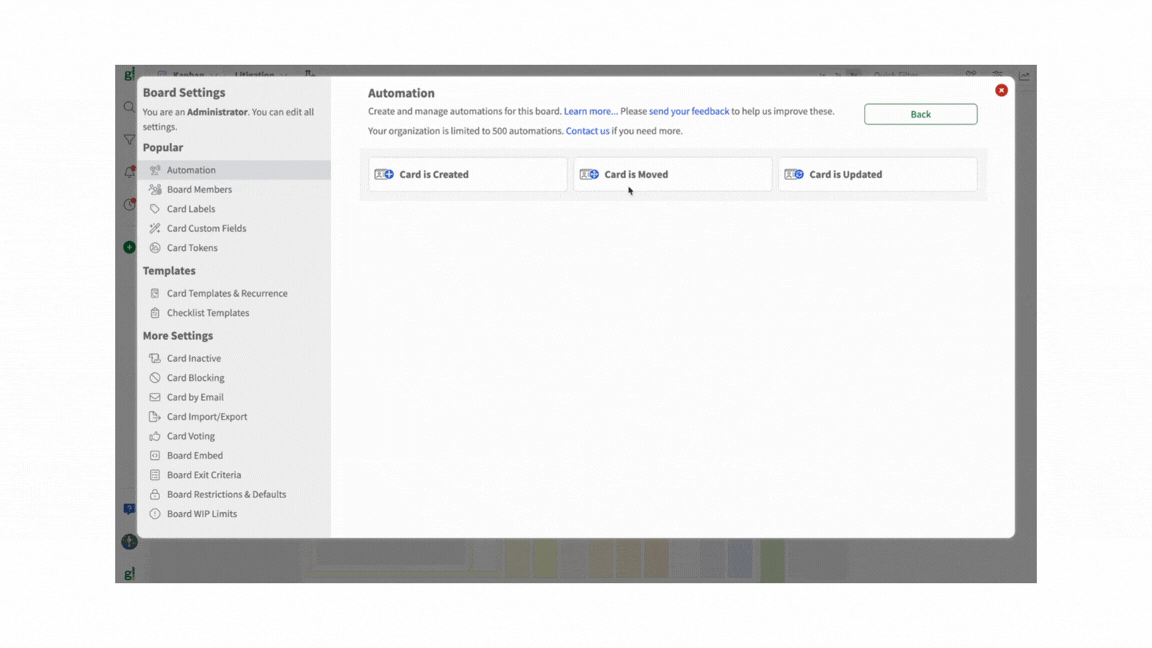Click the Card Templates & Recurrence icon
The height and width of the screenshot is (648, 1152).
point(155,293)
